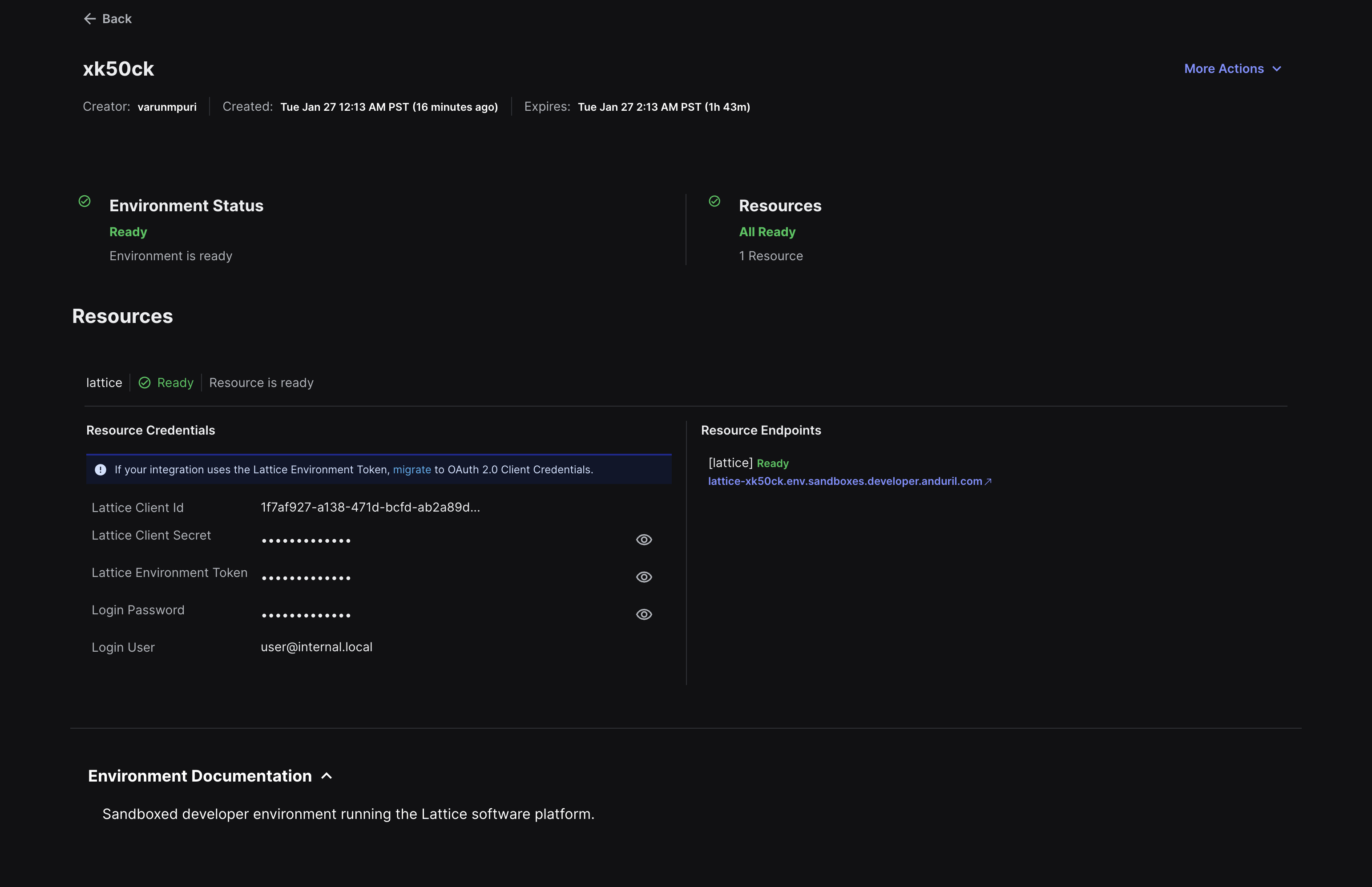Screen dimensions: 1372x887
Task: Click the Environment Status green check icon
Action: point(85,201)
